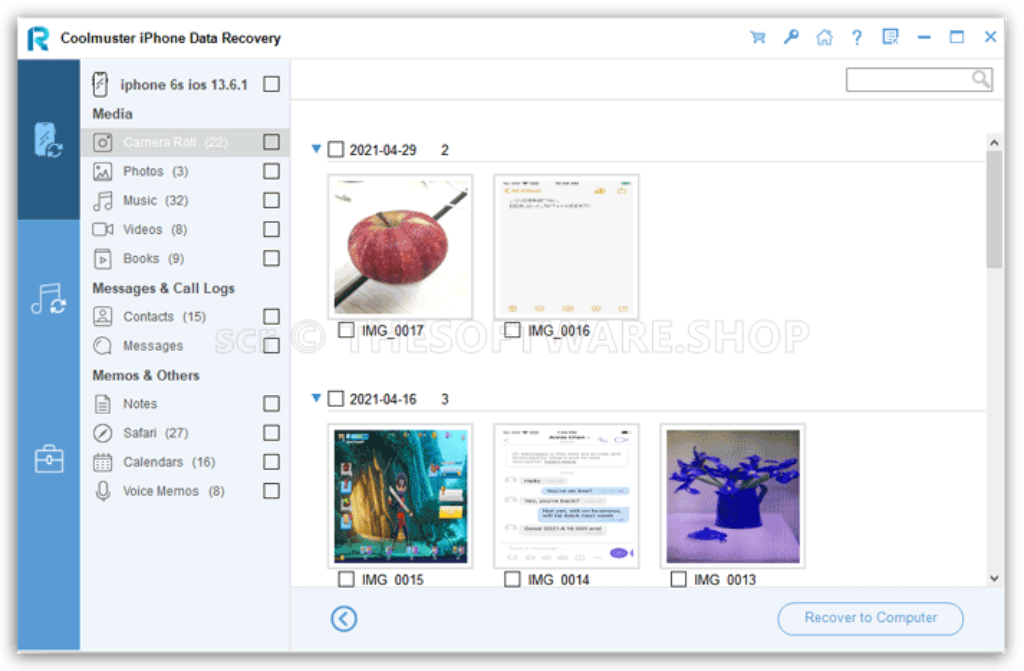The height and width of the screenshot is (671, 1024).
Task: Click Recover to Computer button
Action: (870, 618)
